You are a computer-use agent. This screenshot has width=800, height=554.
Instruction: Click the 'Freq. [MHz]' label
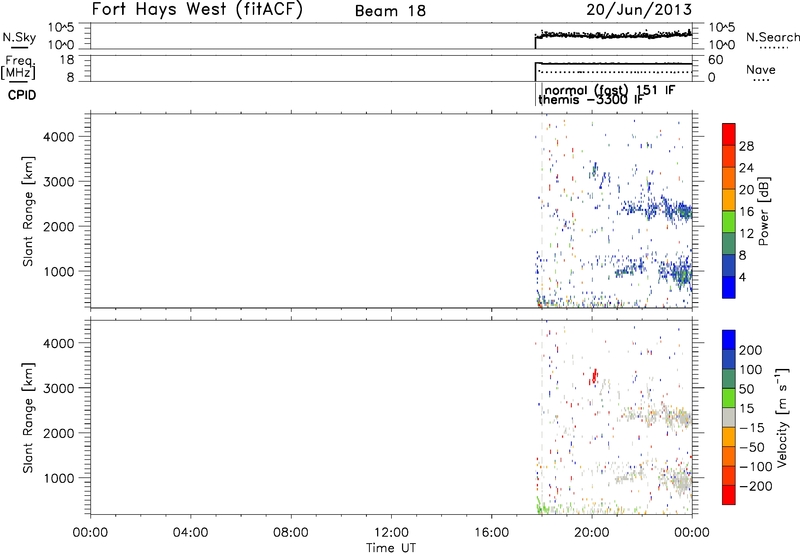pyautogui.click(x=19, y=68)
